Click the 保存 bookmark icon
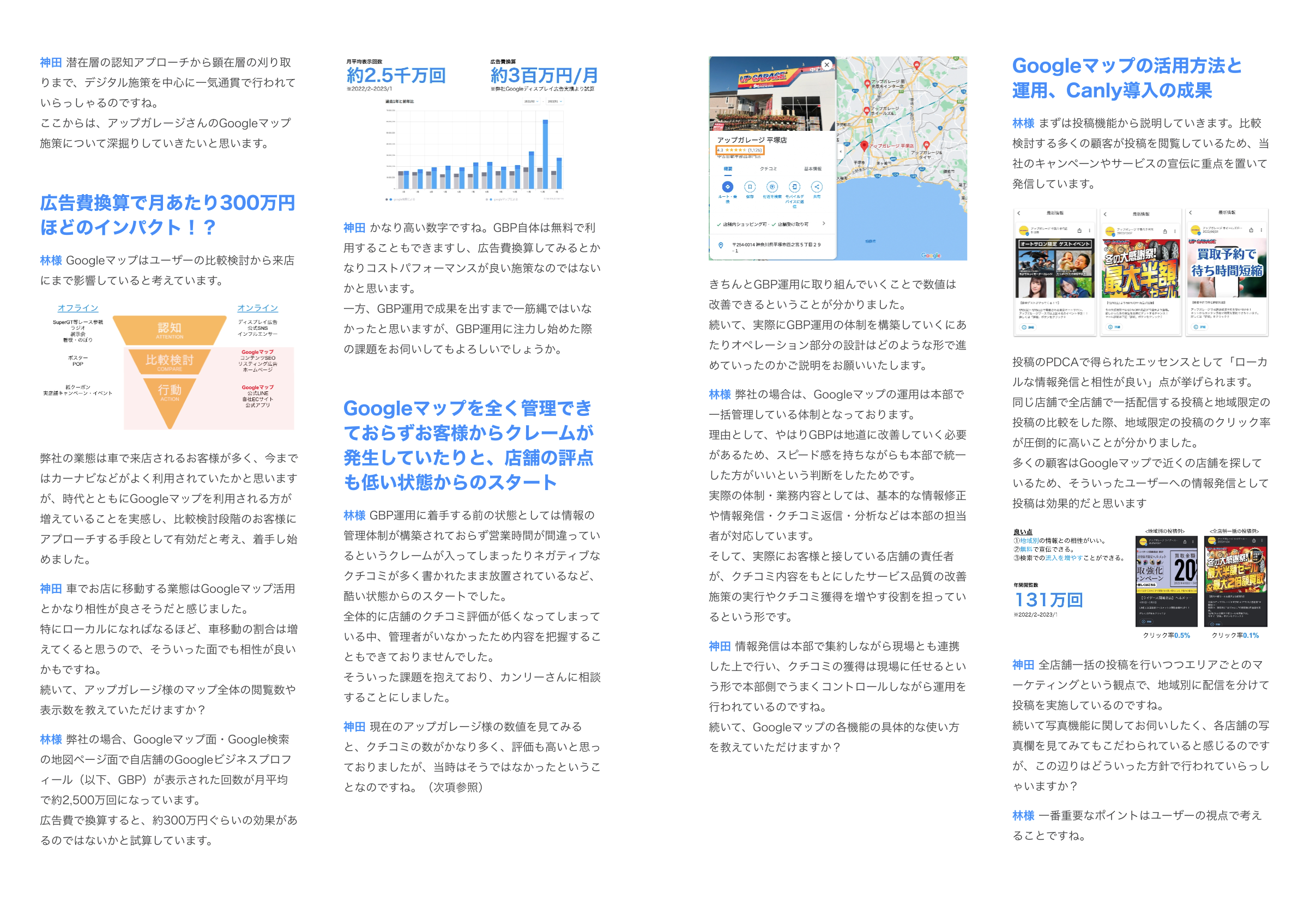The width and height of the screenshot is (1316, 919). point(750,187)
